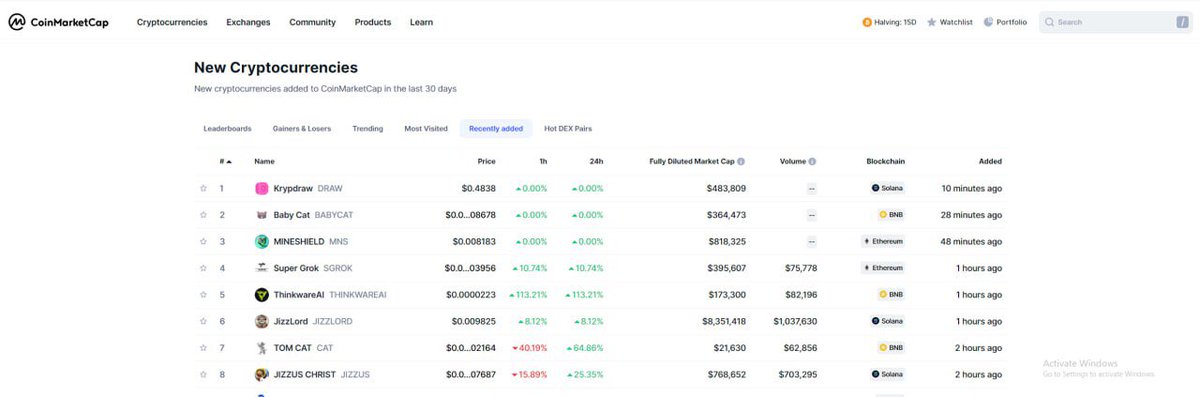
Task: Sort by the 1h column header
Action: [543, 161]
